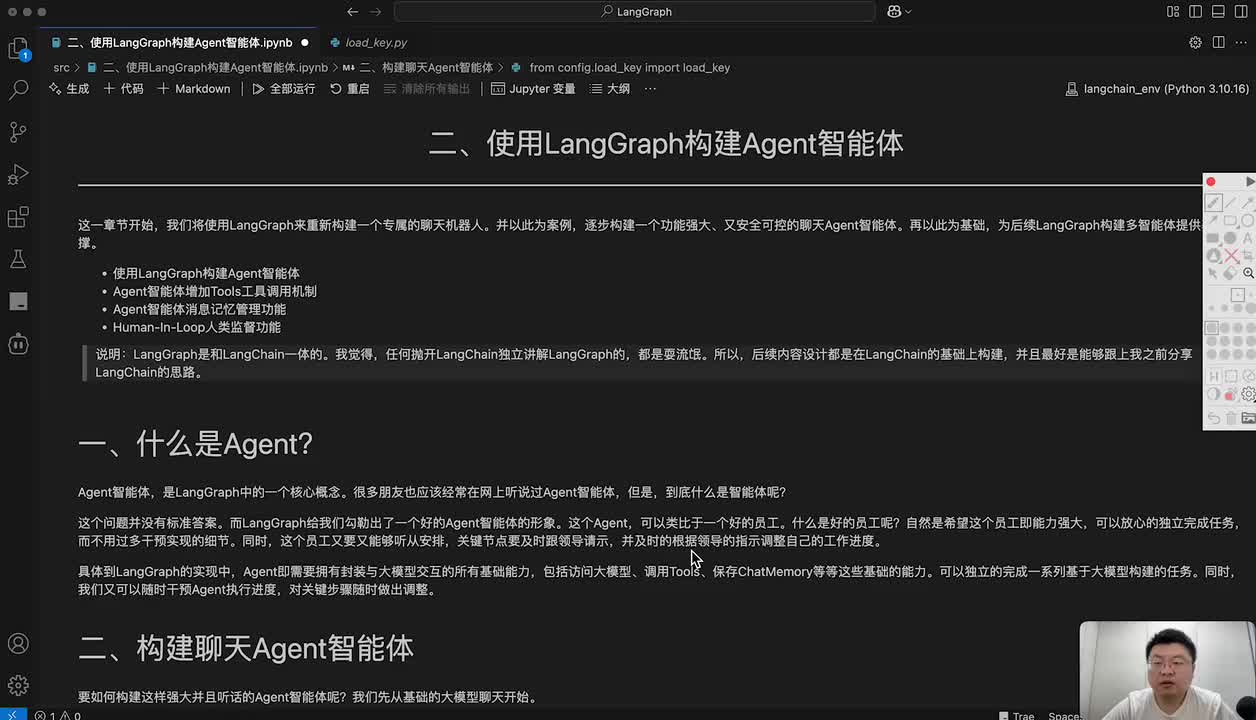Viewport: 1256px width, 720px height.
Task: Open the Search view in activity bar
Action: pyautogui.click(x=18, y=89)
